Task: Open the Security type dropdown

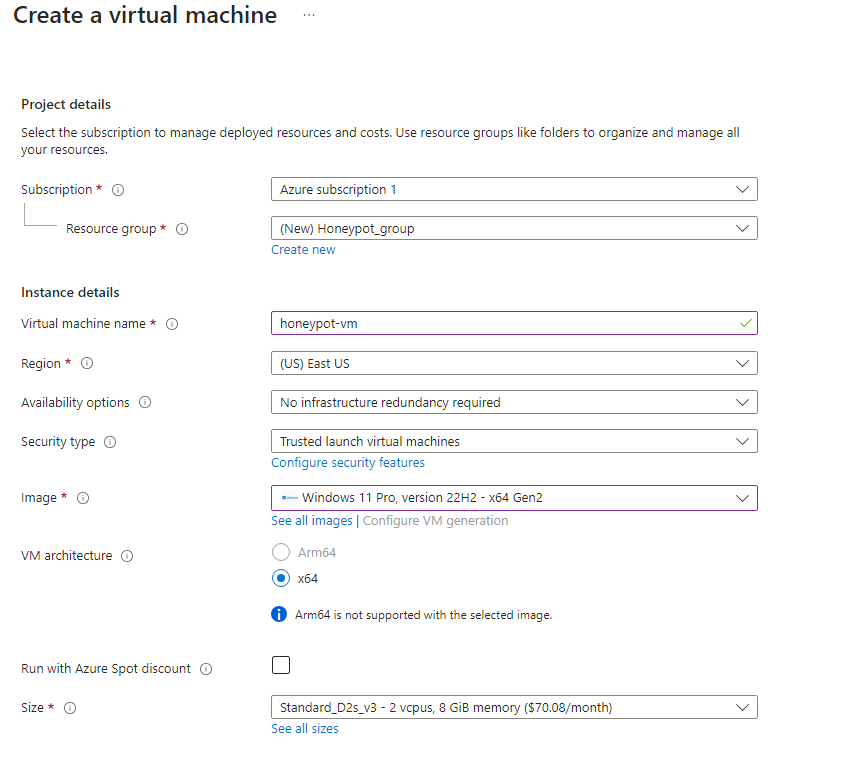Action: (514, 442)
